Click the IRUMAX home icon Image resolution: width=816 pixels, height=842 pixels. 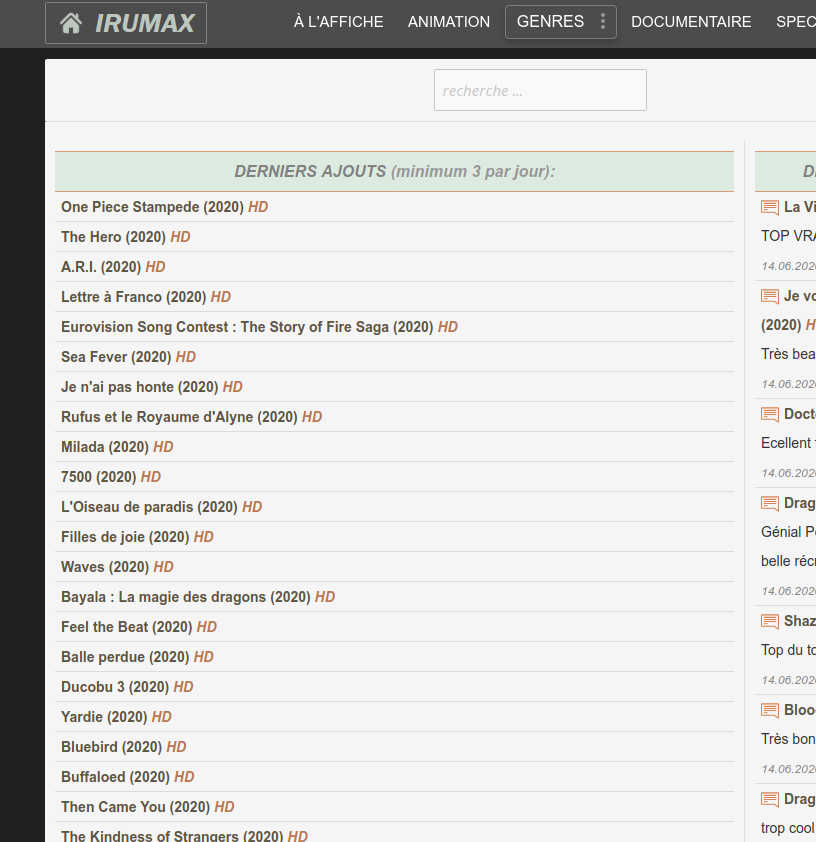point(71,23)
